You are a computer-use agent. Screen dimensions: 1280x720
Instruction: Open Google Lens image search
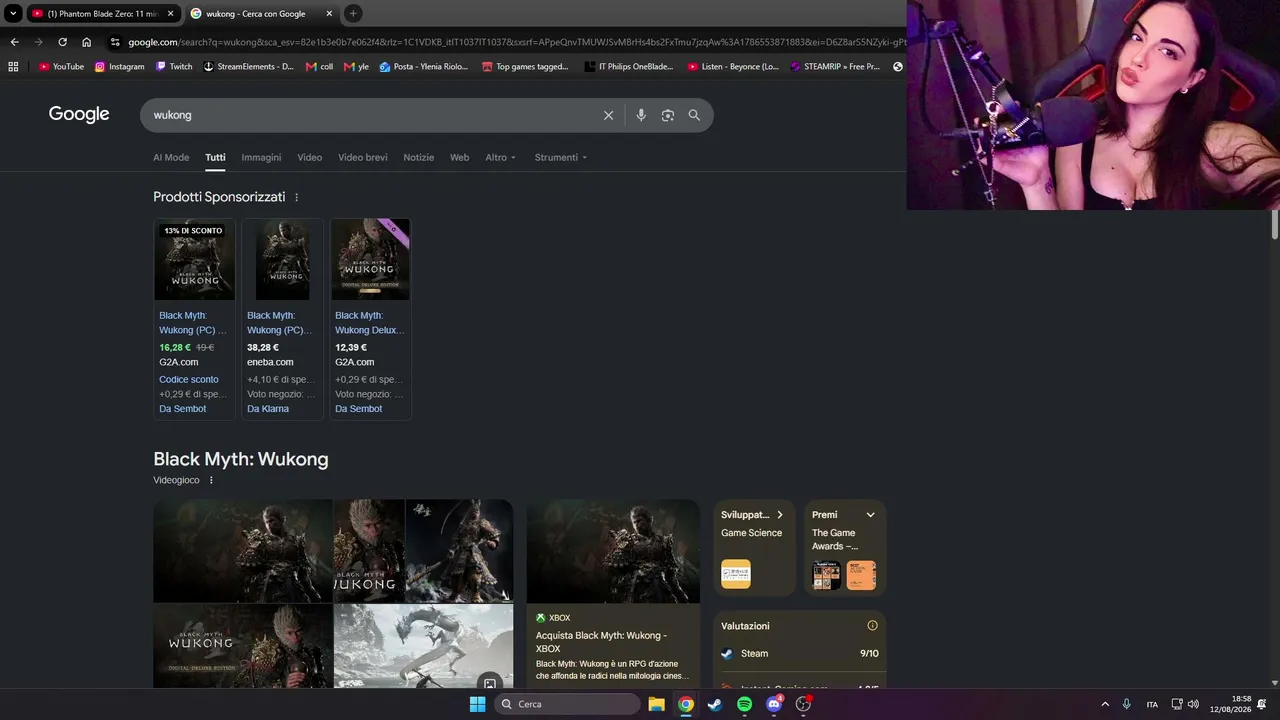(x=668, y=115)
